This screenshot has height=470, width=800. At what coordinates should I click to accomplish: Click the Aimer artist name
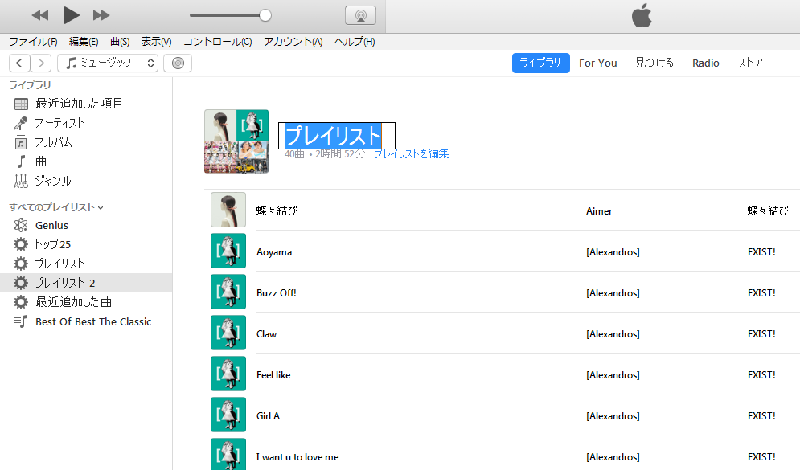598,211
